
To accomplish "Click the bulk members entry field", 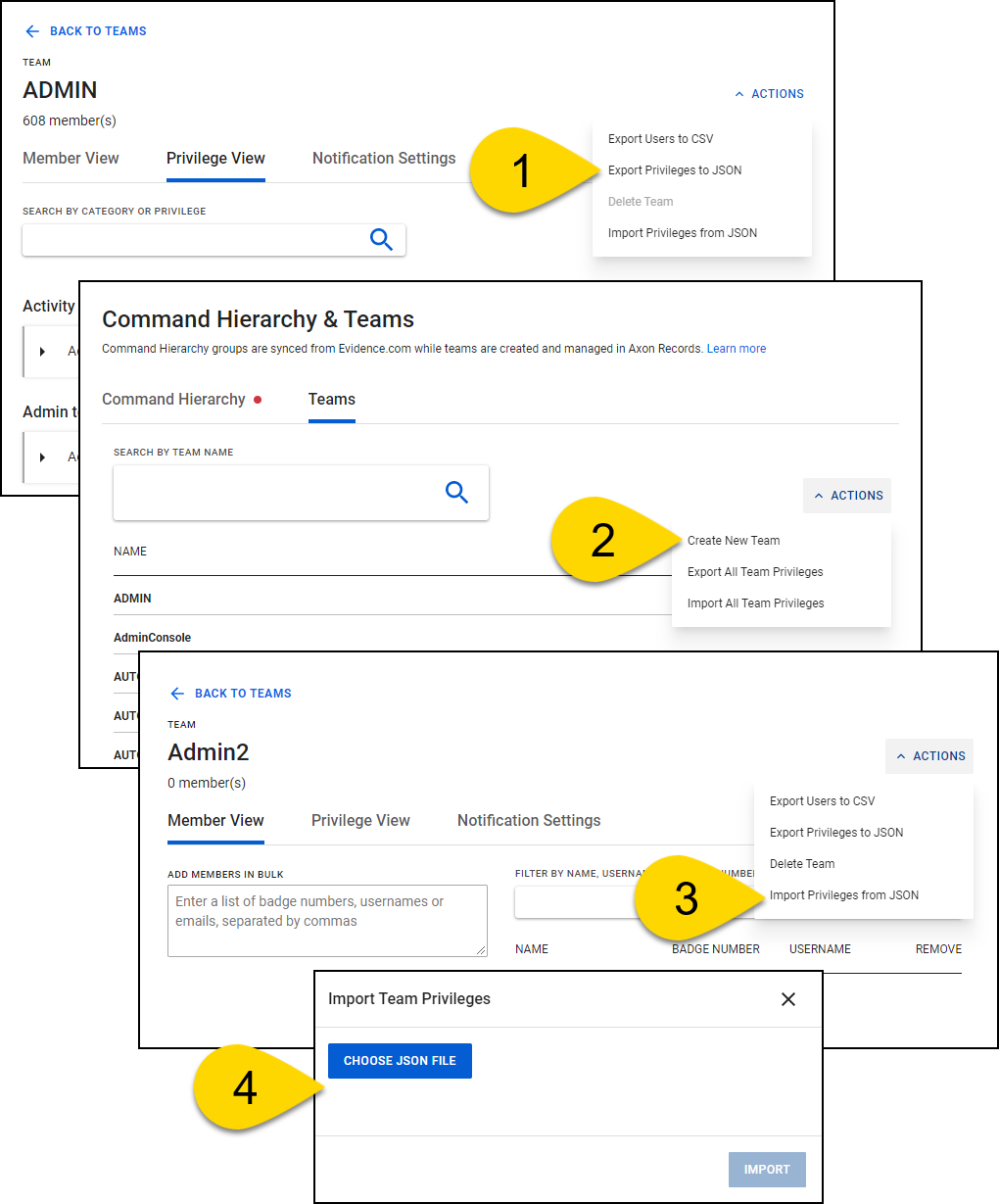I will point(327,919).
